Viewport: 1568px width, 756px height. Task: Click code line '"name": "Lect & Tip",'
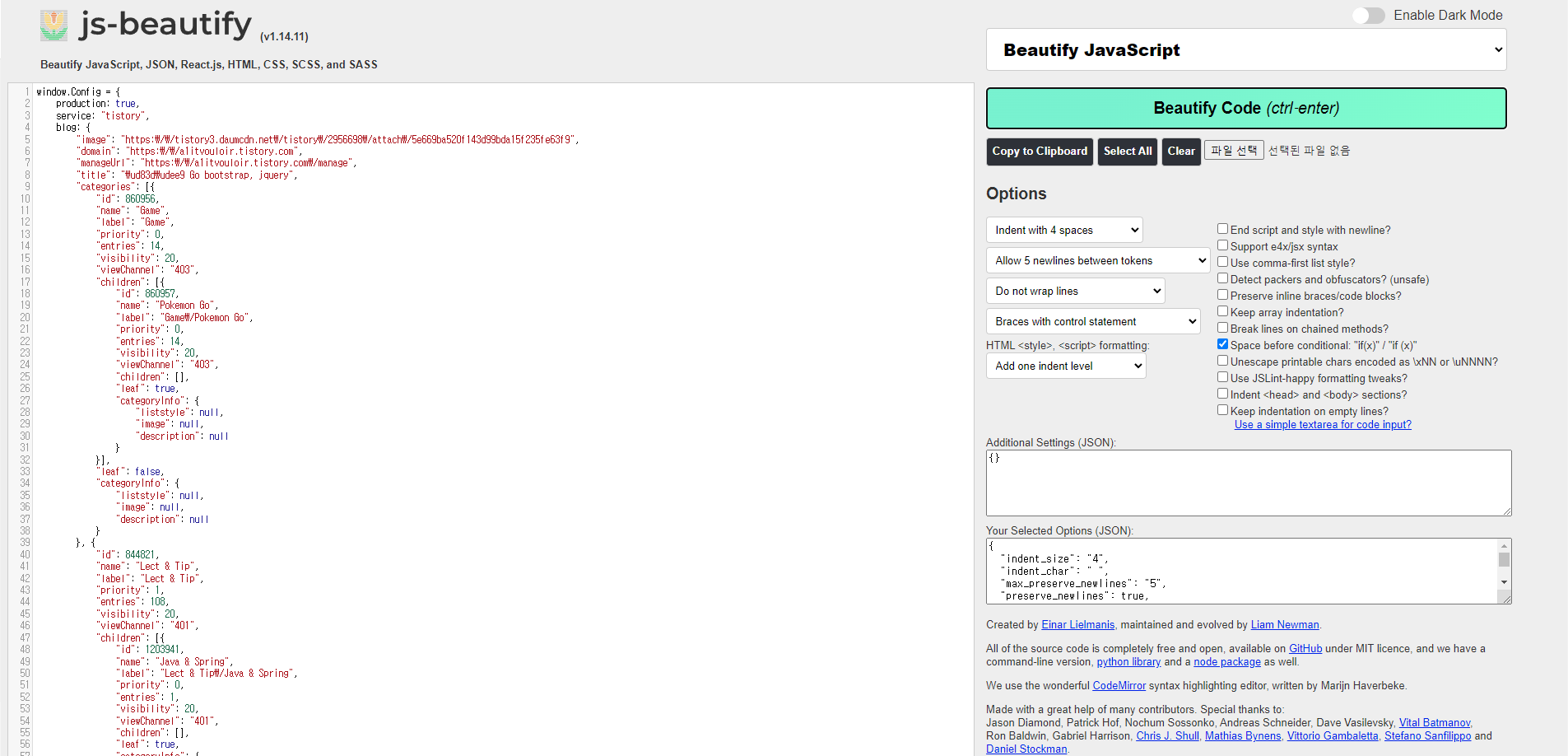coord(148,567)
